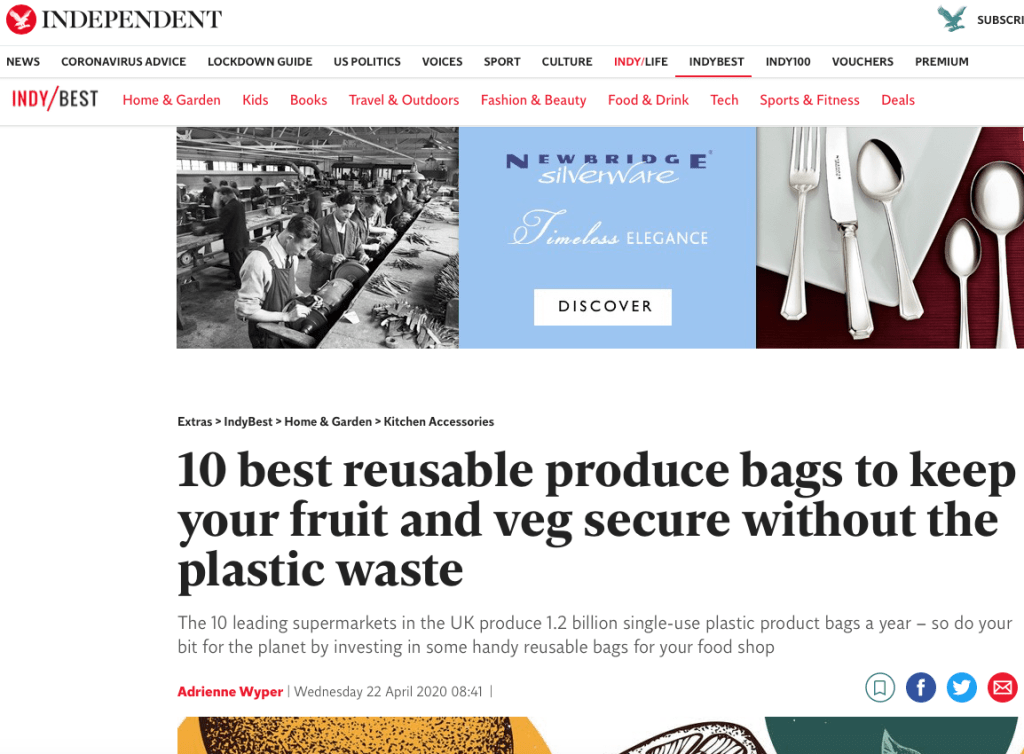Viewport: 1024px width, 754px height.
Task: Bookmark this article with the bookmark icon
Action: 880,687
